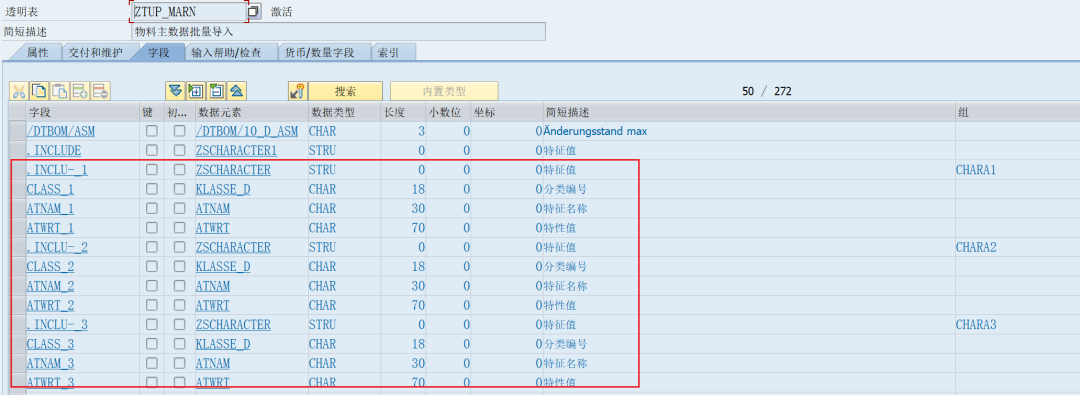Viewport: 1080px width, 395px height.
Task: Click 分类编号 description in CLASS_2 row
Action: [x=565, y=266]
